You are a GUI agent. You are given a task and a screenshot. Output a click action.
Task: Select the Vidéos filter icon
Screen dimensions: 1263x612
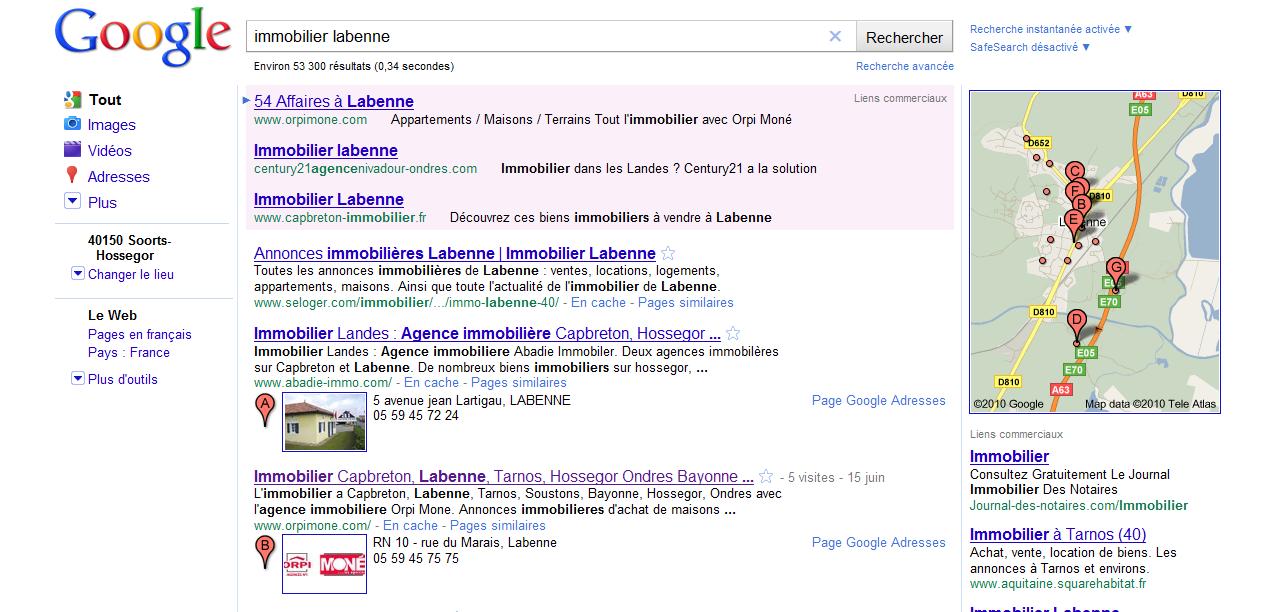(72, 150)
